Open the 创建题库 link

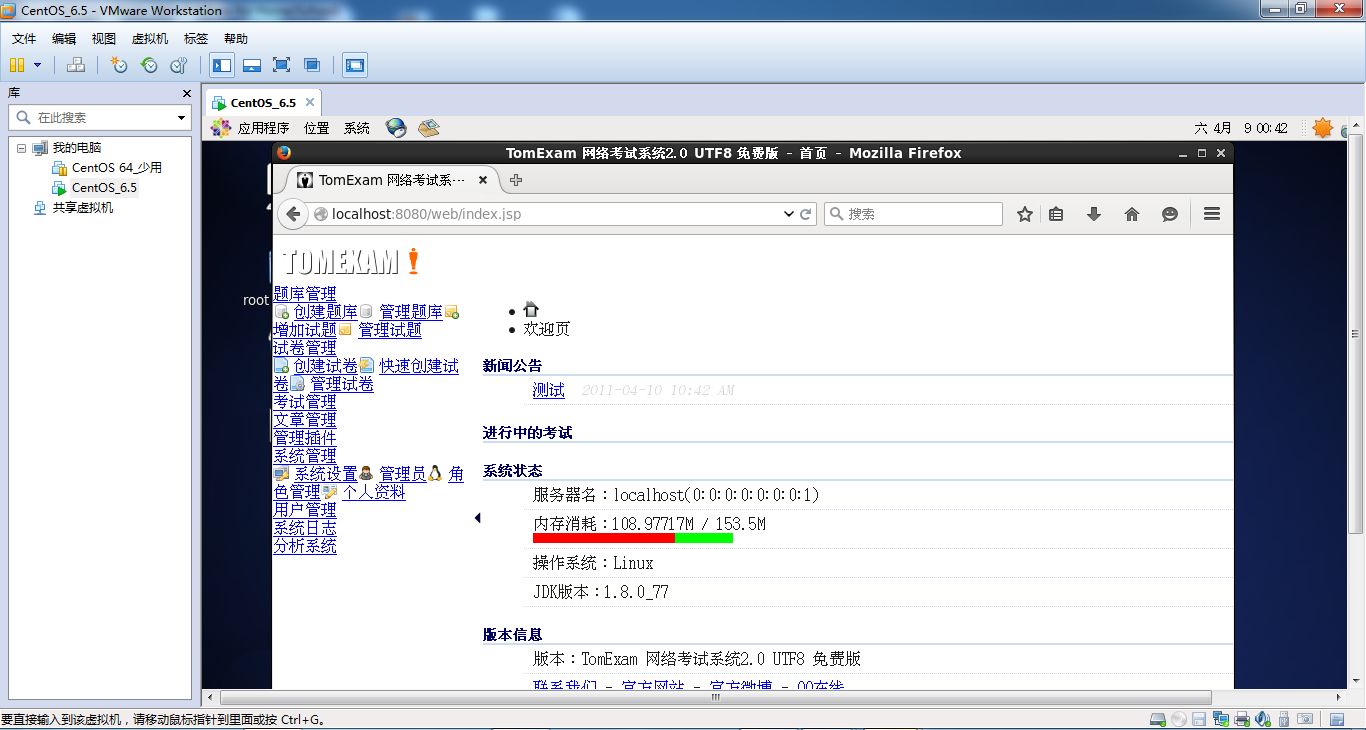325,312
